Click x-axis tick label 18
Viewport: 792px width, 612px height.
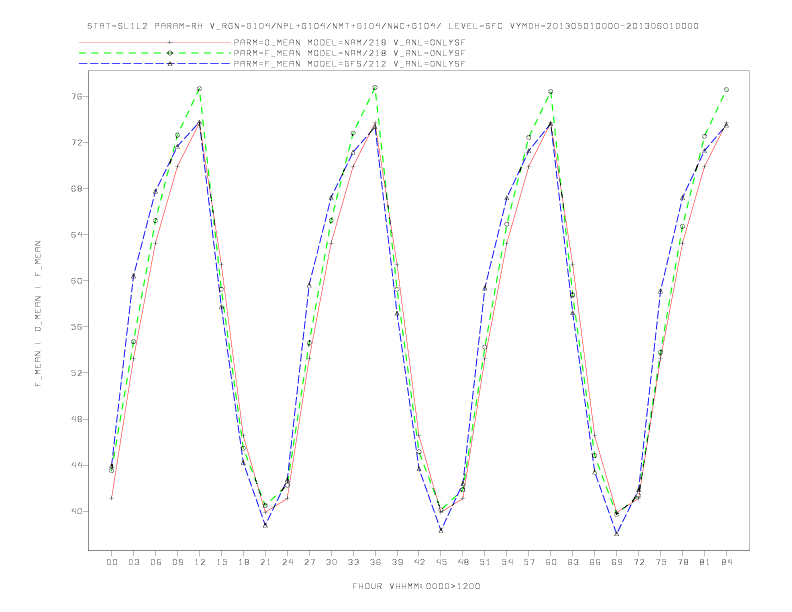[243, 562]
